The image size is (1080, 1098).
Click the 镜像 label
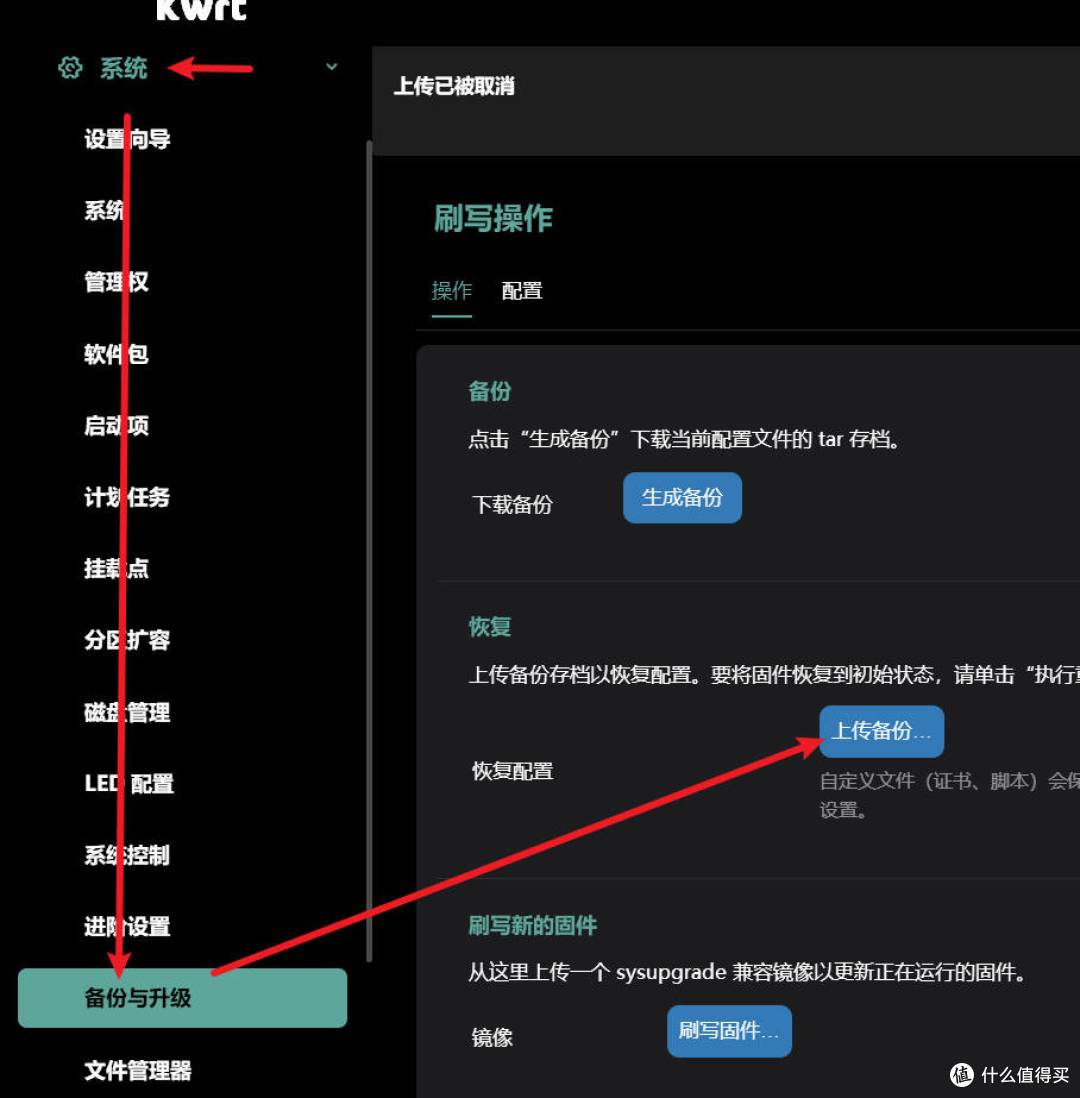[492, 1037]
